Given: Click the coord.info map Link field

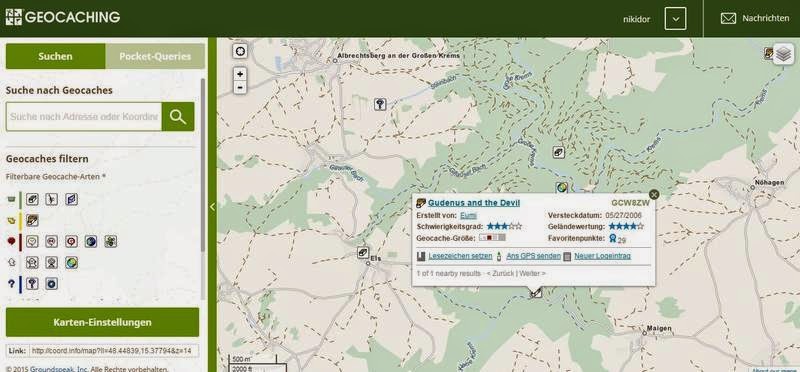Looking at the screenshot, I should [x=114, y=351].
